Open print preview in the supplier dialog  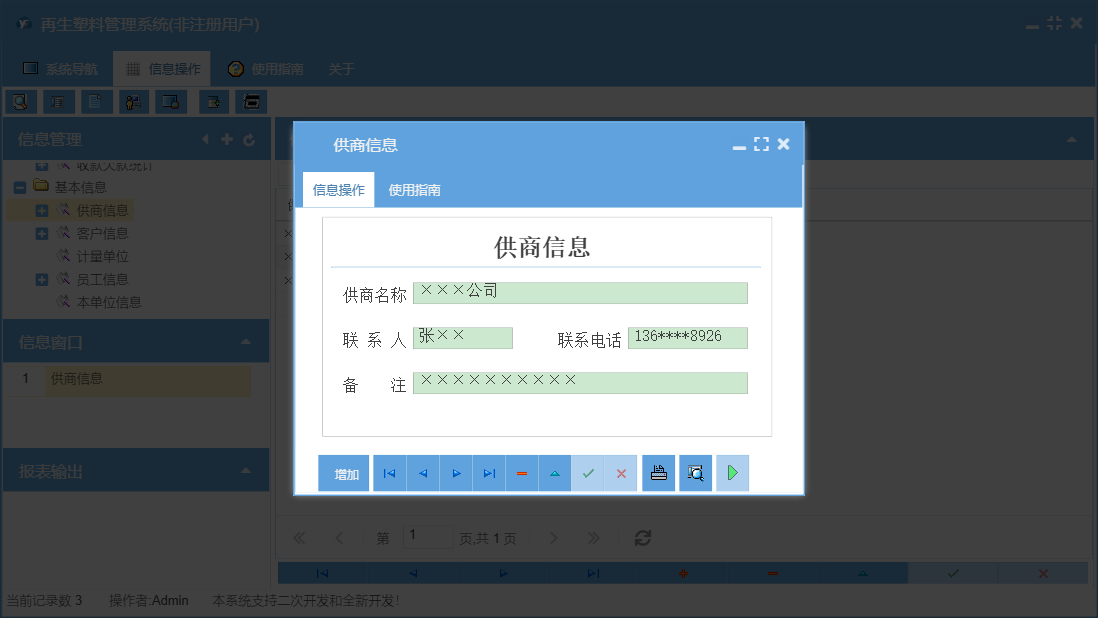695,472
